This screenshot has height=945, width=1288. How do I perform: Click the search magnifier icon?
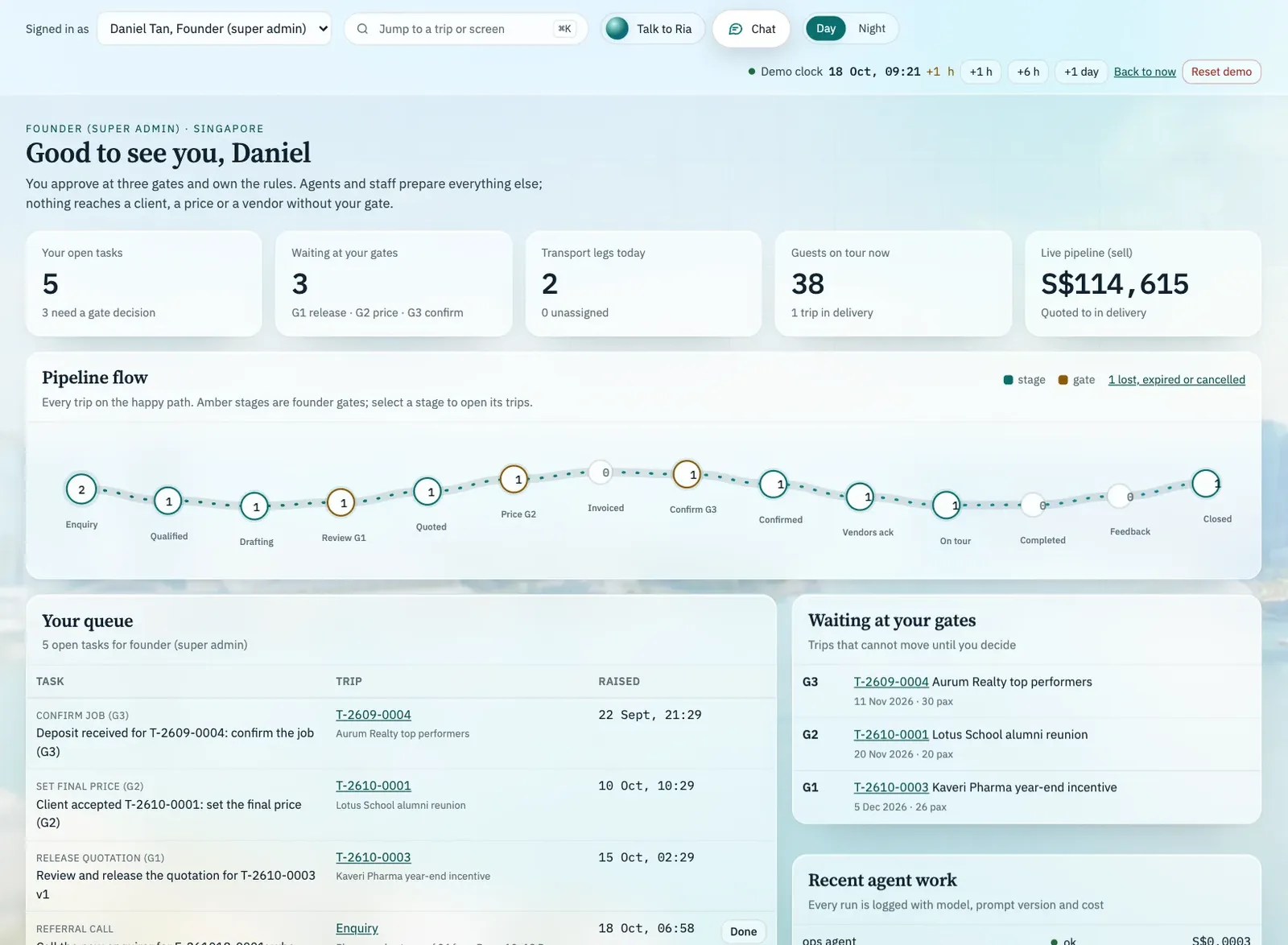pyautogui.click(x=362, y=29)
